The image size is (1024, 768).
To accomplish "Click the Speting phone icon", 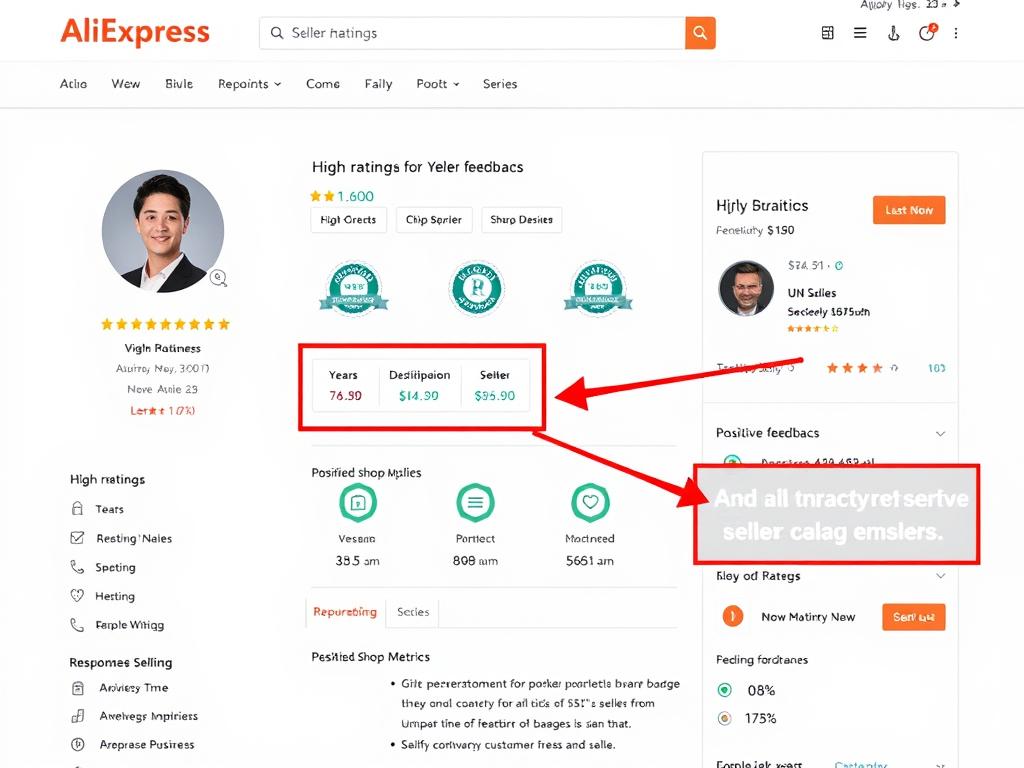I will click(x=77, y=567).
